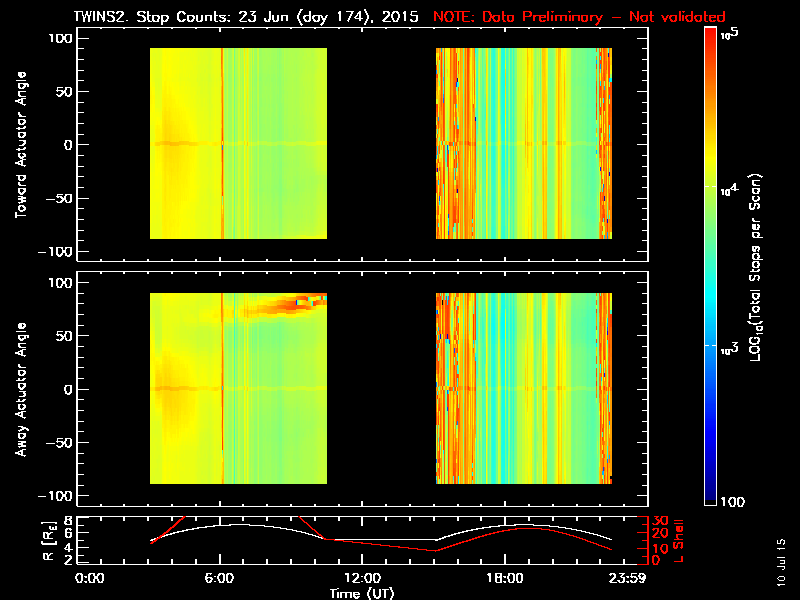Click the 0:00 time tick label
The image size is (800, 600).
[90, 578]
